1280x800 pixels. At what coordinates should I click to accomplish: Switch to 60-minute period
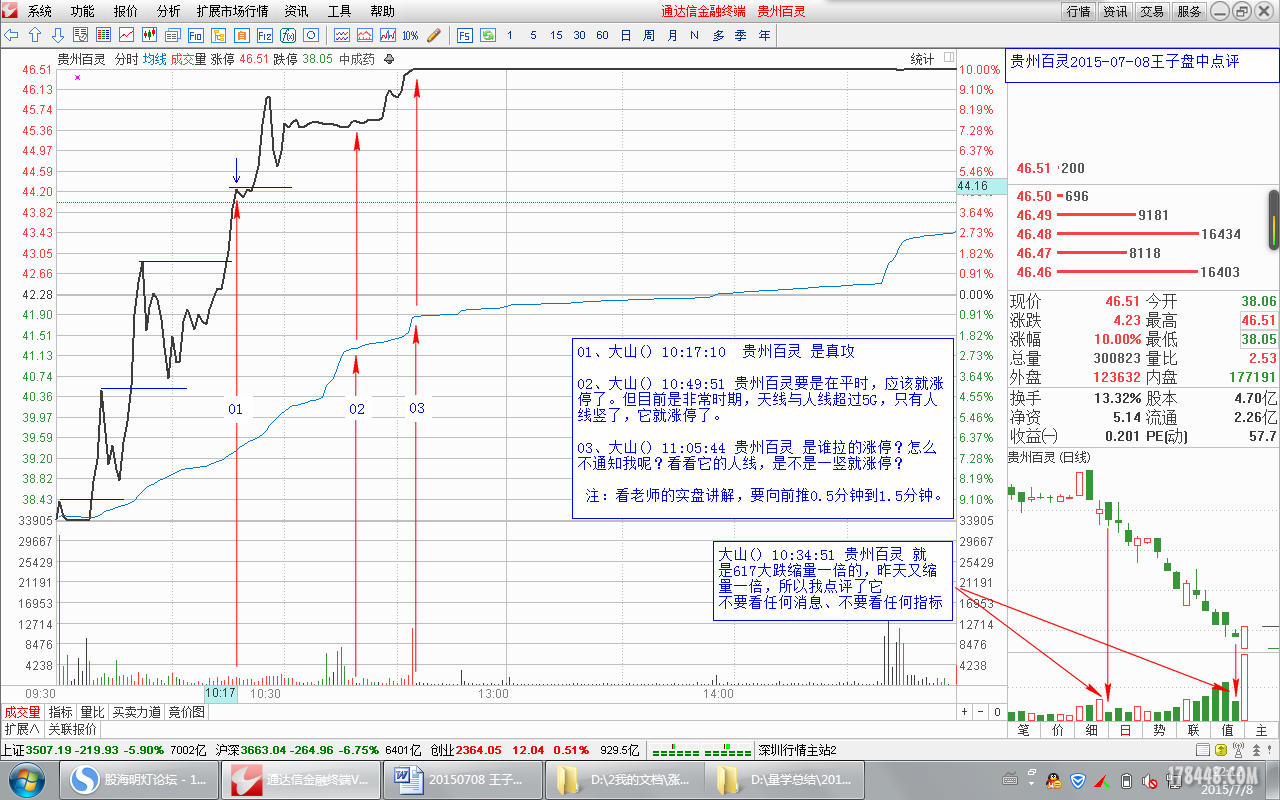click(x=602, y=35)
